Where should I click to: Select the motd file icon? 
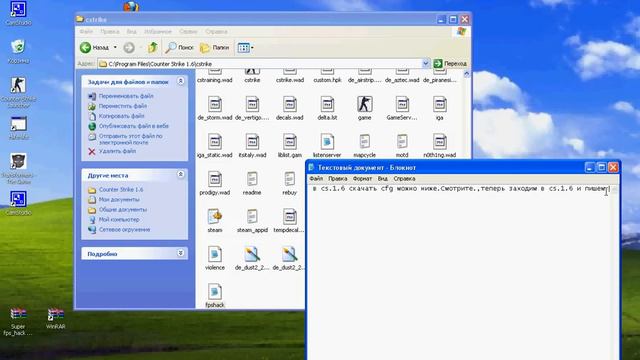402,142
